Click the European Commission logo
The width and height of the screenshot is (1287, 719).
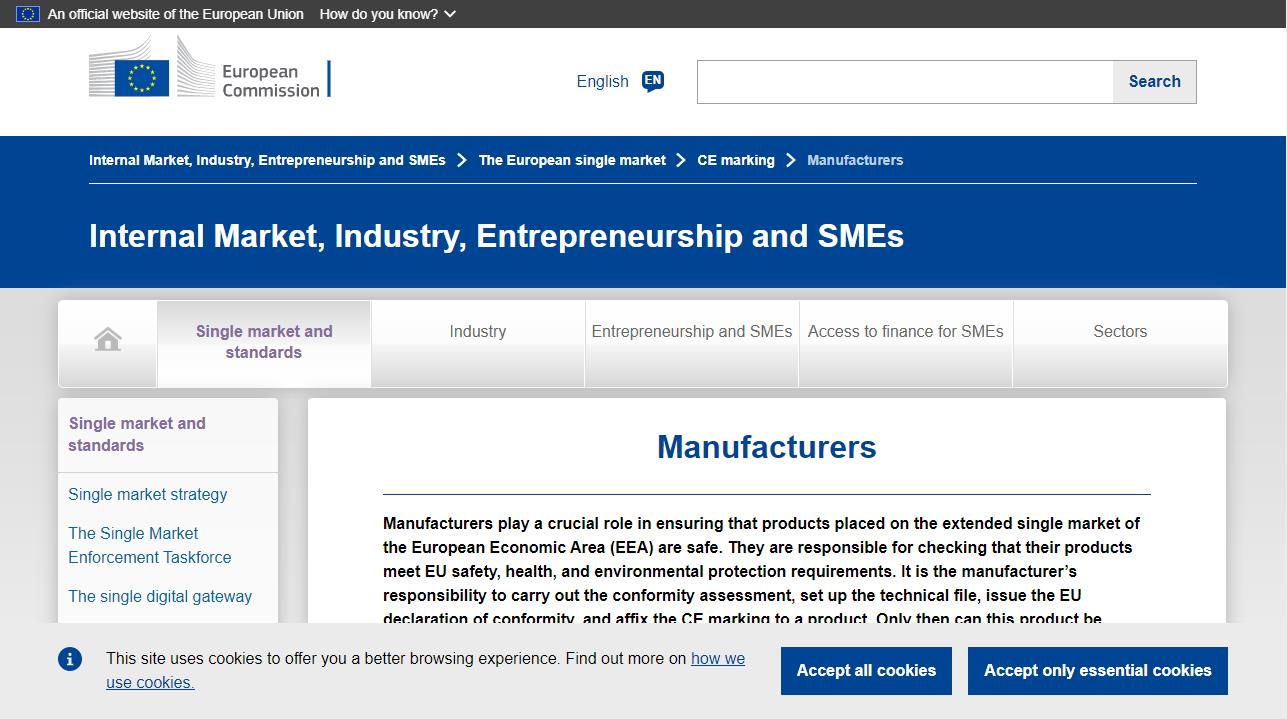pos(209,69)
